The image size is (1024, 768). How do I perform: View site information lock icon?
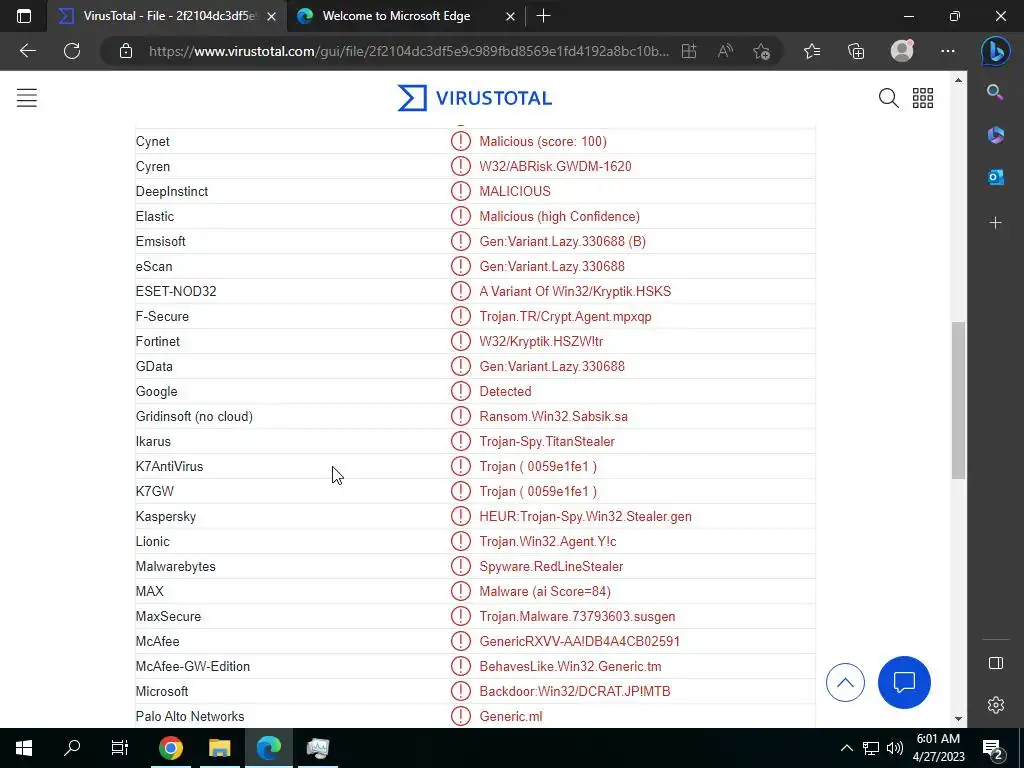[x=126, y=51]
